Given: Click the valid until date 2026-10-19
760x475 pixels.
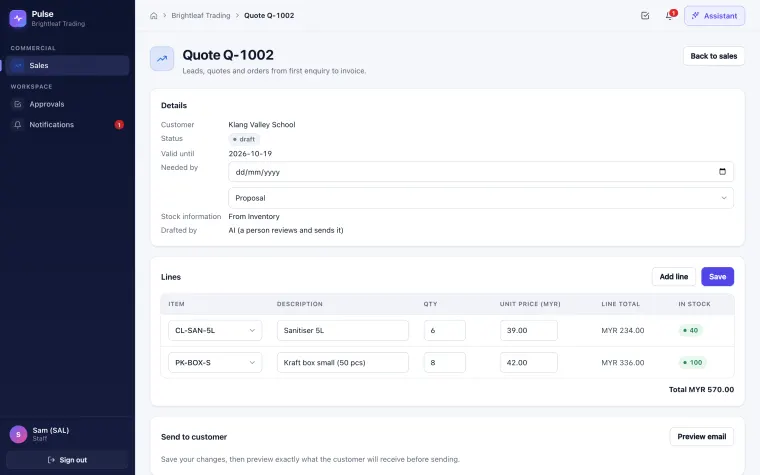Looking at the screenshot, I should point(250,154).
